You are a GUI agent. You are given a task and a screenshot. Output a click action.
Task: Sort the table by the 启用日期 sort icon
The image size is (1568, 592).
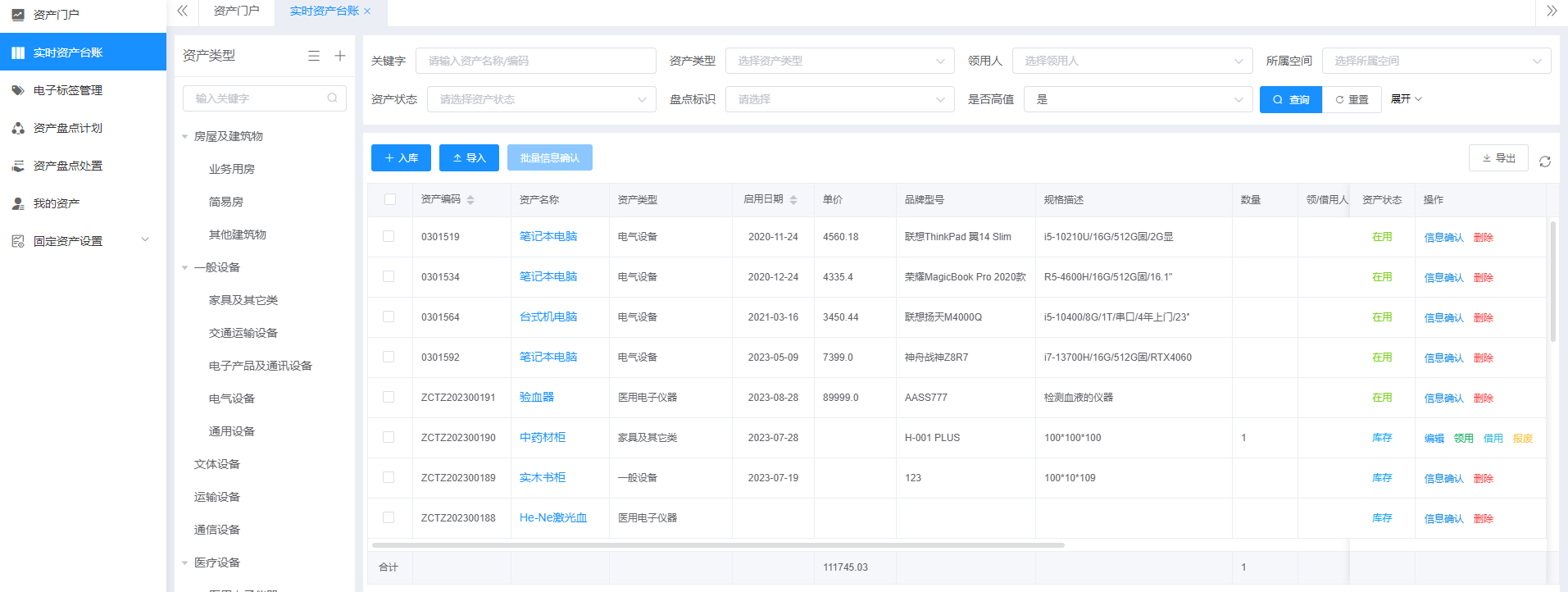793,200
